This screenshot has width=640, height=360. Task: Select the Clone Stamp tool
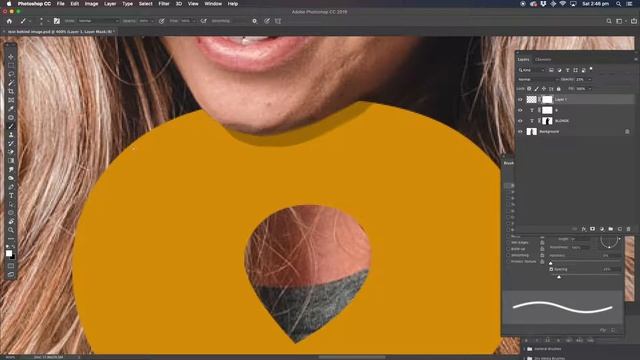(x=11, y=135)
